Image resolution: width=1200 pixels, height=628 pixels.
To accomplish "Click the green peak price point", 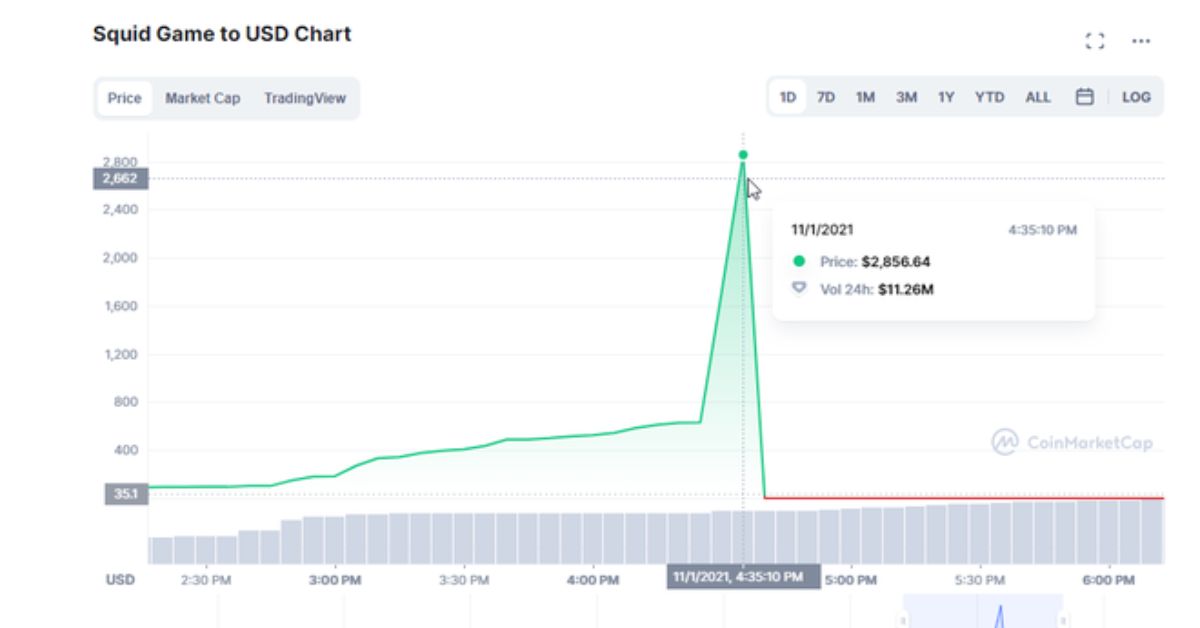I will [x=743, y=155].
